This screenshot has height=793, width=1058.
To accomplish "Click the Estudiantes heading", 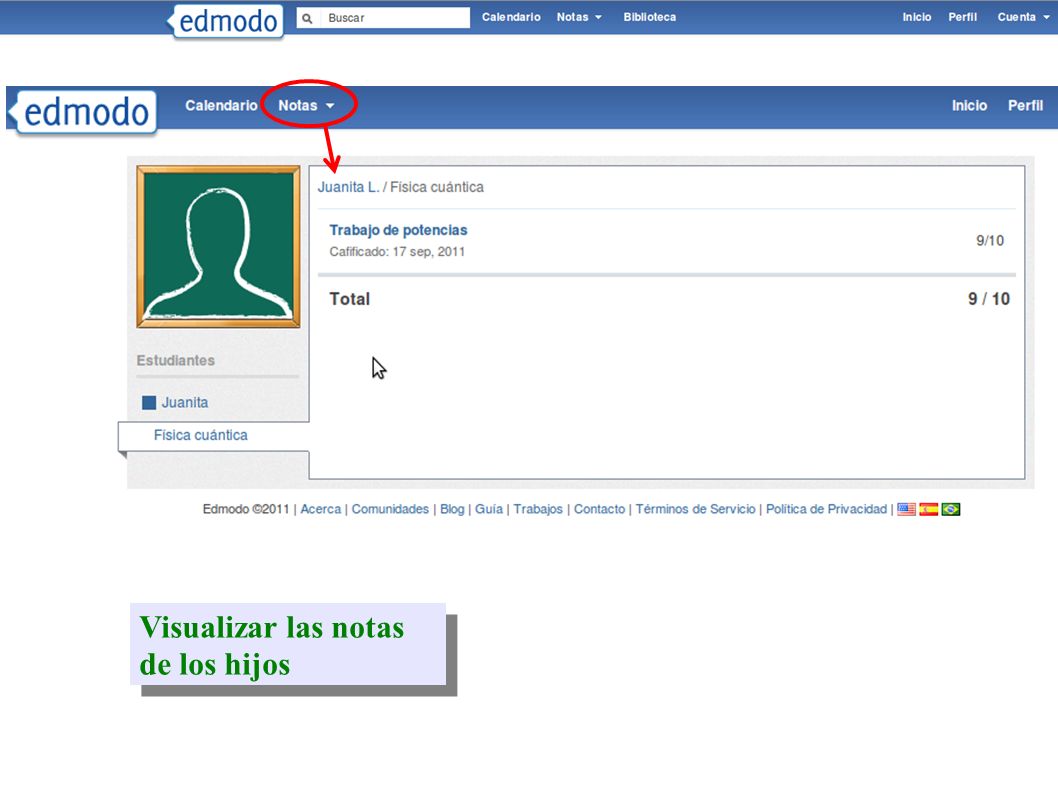I will pyautogui.click(x=175, y=360).
